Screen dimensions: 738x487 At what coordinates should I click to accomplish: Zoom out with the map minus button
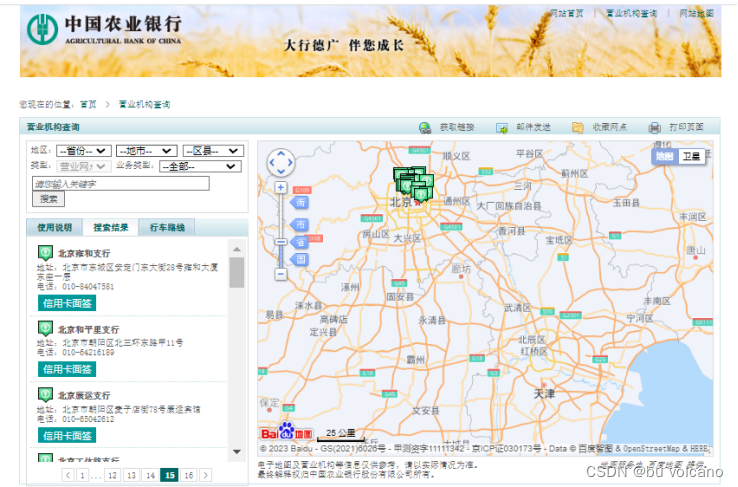point(281,274)
